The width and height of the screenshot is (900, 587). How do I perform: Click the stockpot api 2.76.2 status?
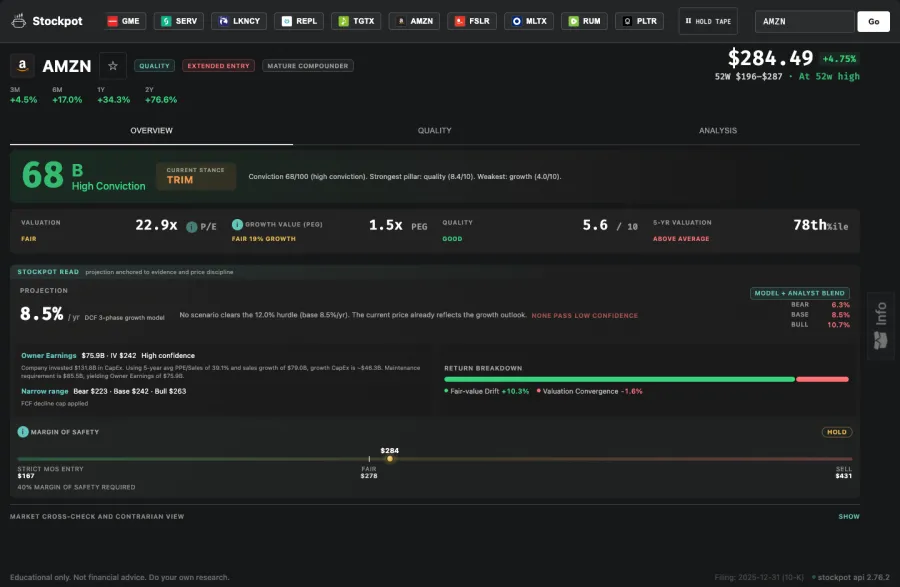[x=851, y=577]
